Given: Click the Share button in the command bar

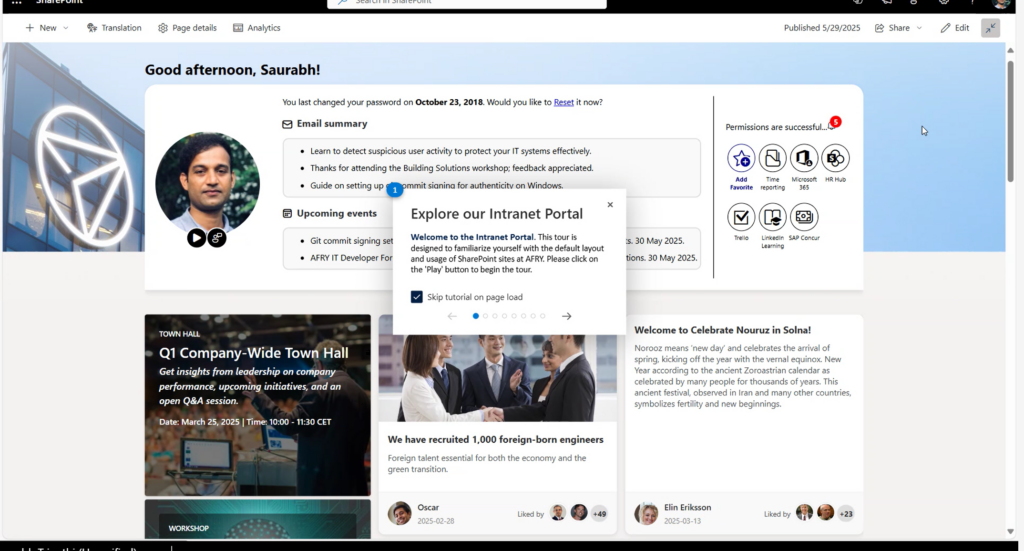Looking at the screenshot, I should 892,28.
